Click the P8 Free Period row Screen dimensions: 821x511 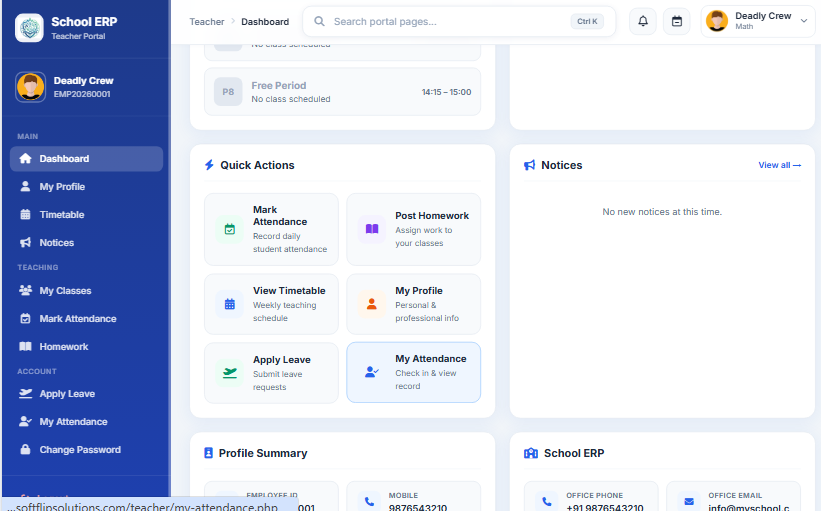click(x=342, y=92)
